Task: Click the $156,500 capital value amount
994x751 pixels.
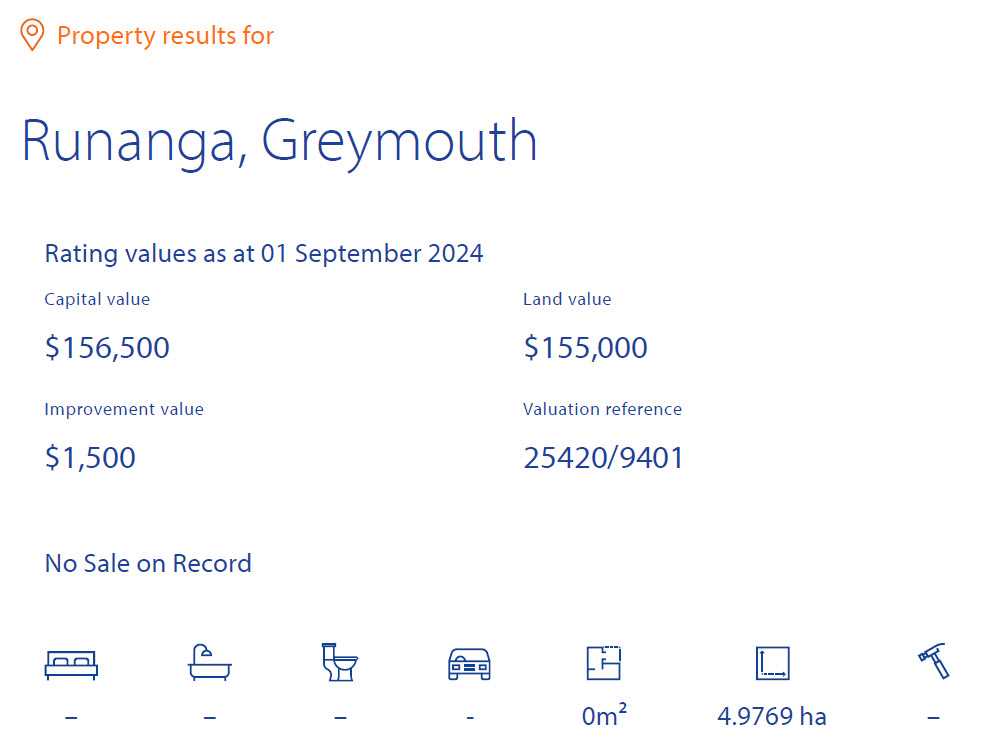Action: tap(107, 348)
